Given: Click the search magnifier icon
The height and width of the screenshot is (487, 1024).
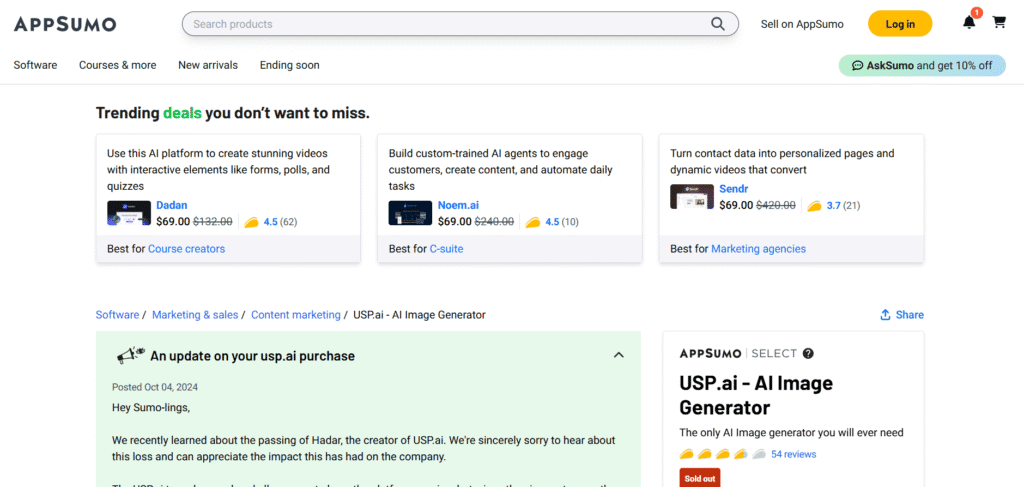Looking at the screenshot, I should coord(718,24).
